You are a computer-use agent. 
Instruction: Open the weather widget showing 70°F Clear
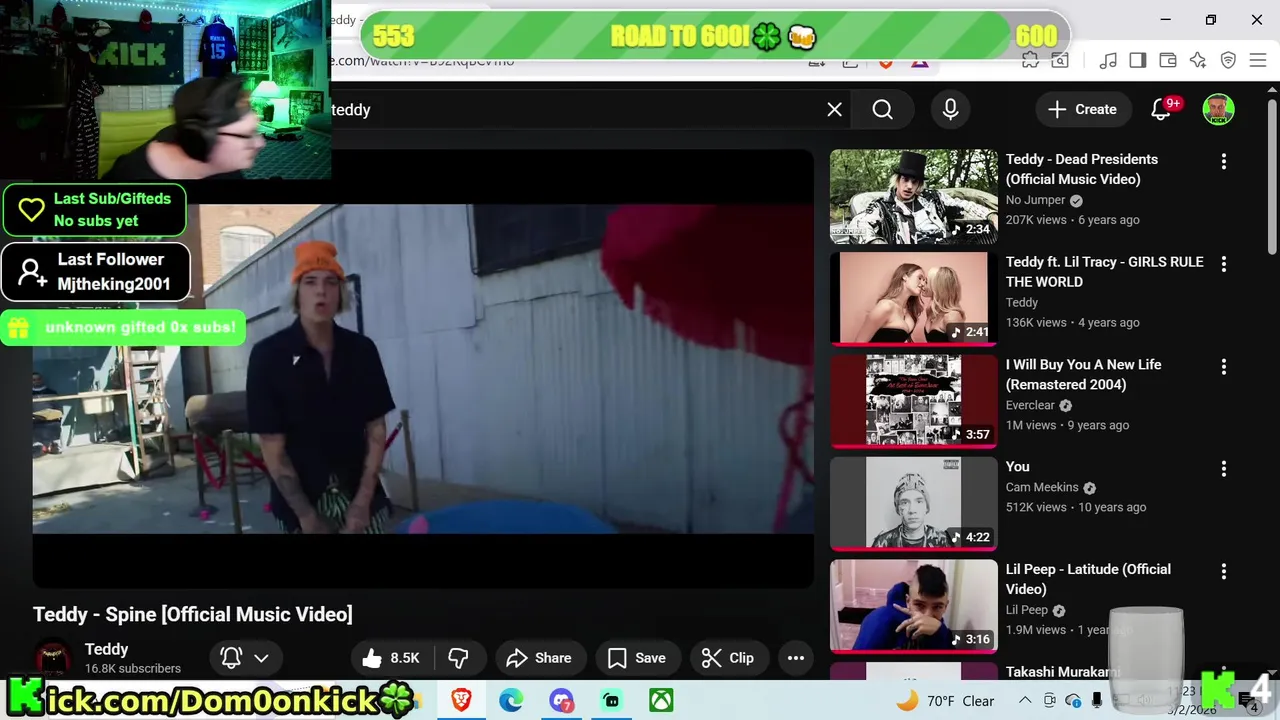click(945, 701)
